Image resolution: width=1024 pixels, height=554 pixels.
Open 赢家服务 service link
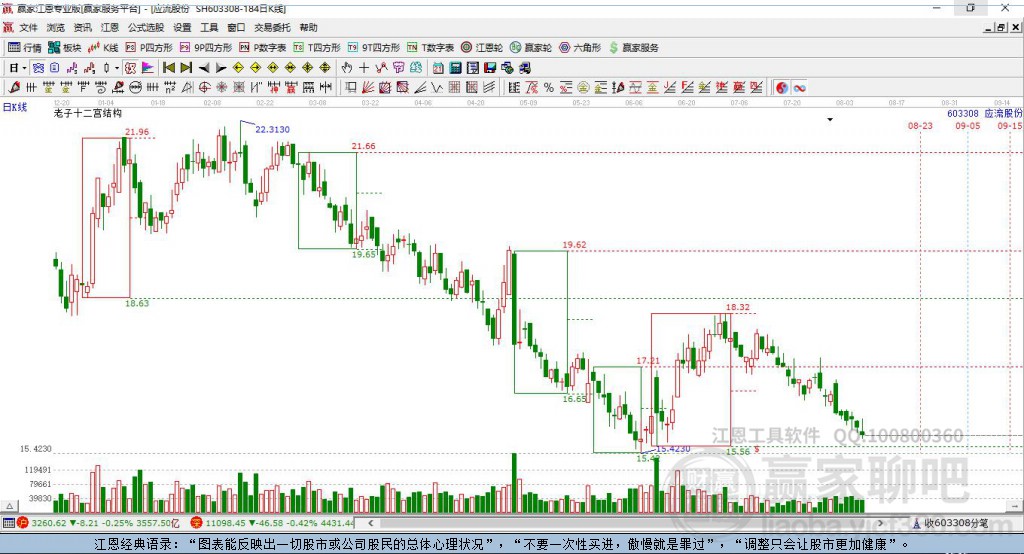(x=634, y=48)
